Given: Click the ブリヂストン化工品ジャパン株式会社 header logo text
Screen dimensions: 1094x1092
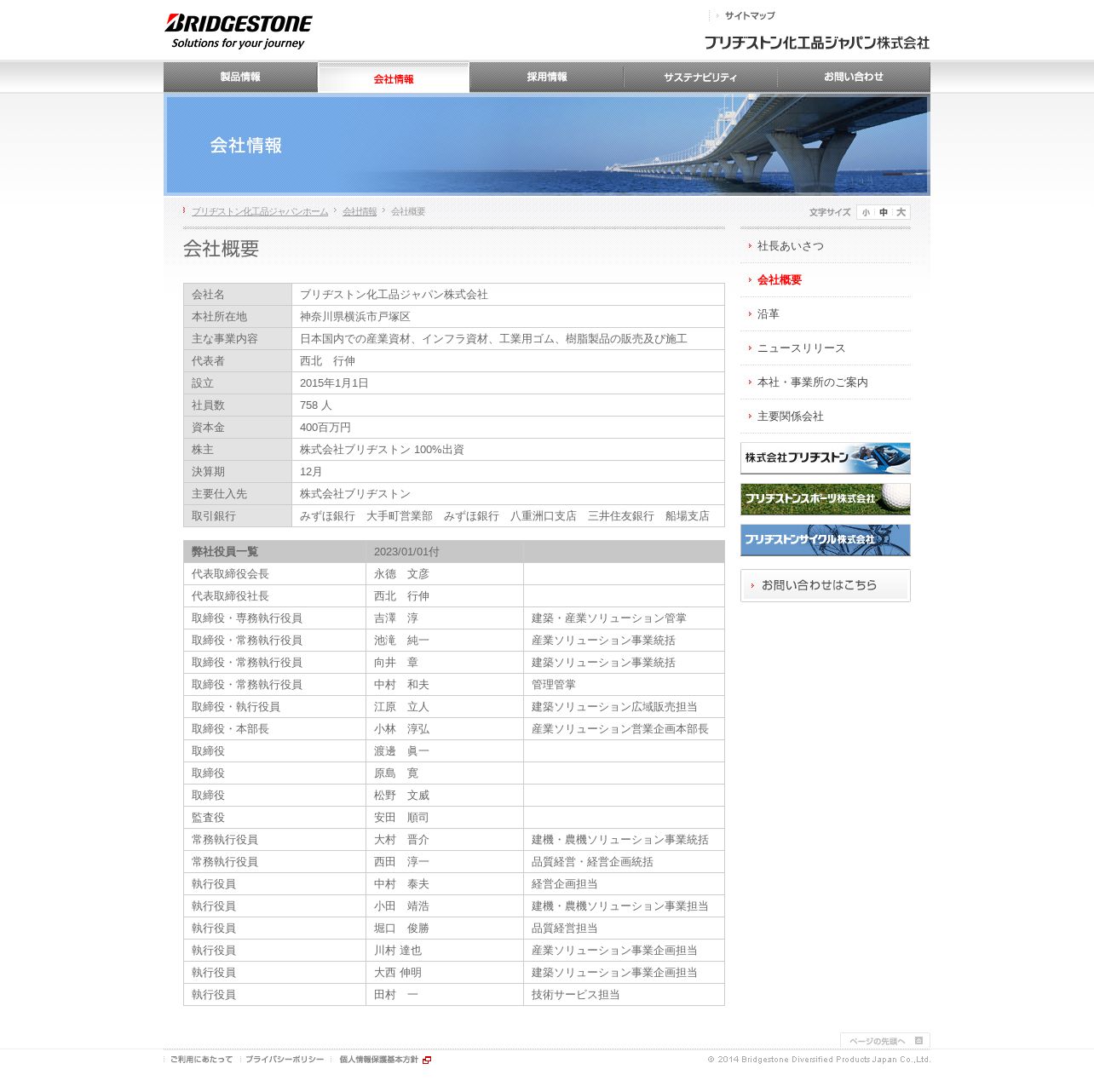Looking at the screenshot, I should tap(817, 43).
